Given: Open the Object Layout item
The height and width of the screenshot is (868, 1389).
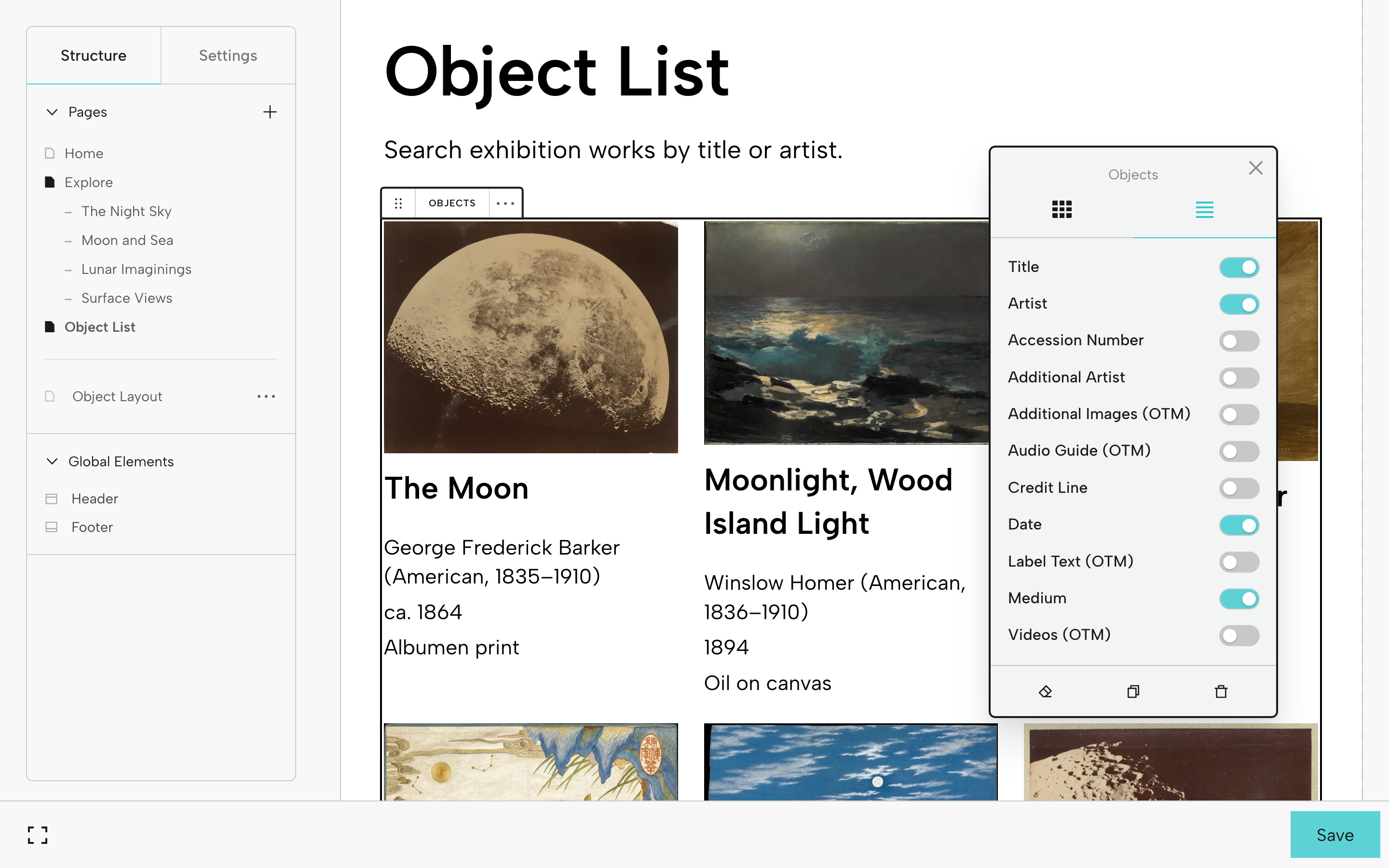Looking at the screenshot, I should click(117, 396).
